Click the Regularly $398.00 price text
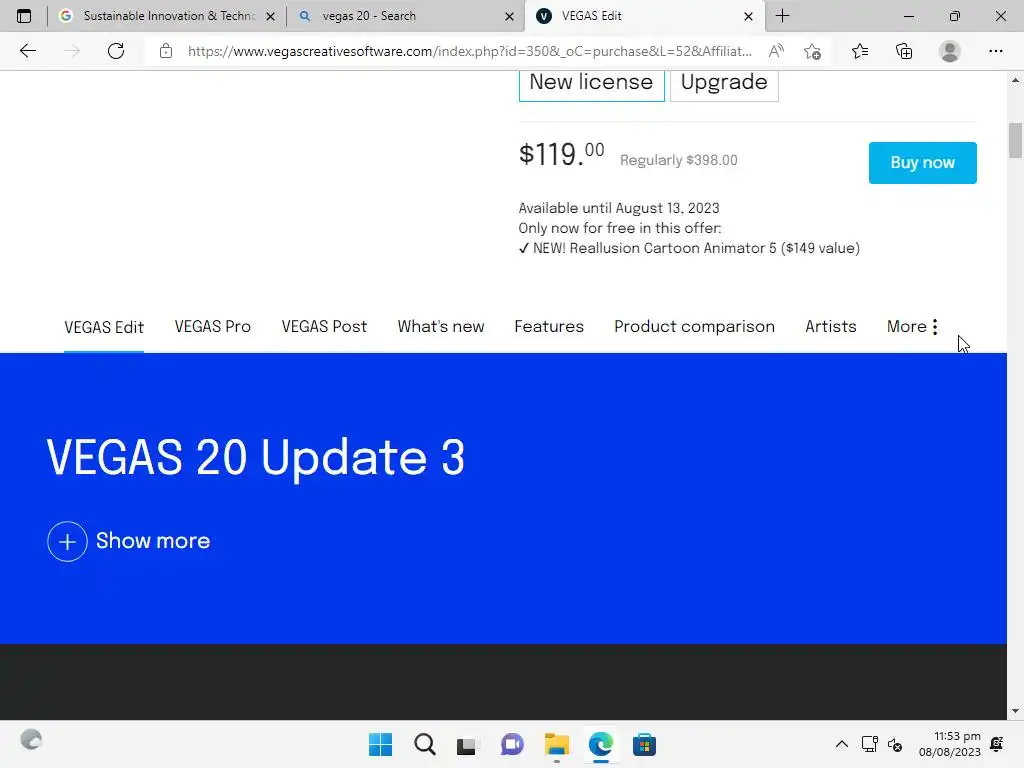The width and height of the screenshot is (1024, 768). pos(679,161)
